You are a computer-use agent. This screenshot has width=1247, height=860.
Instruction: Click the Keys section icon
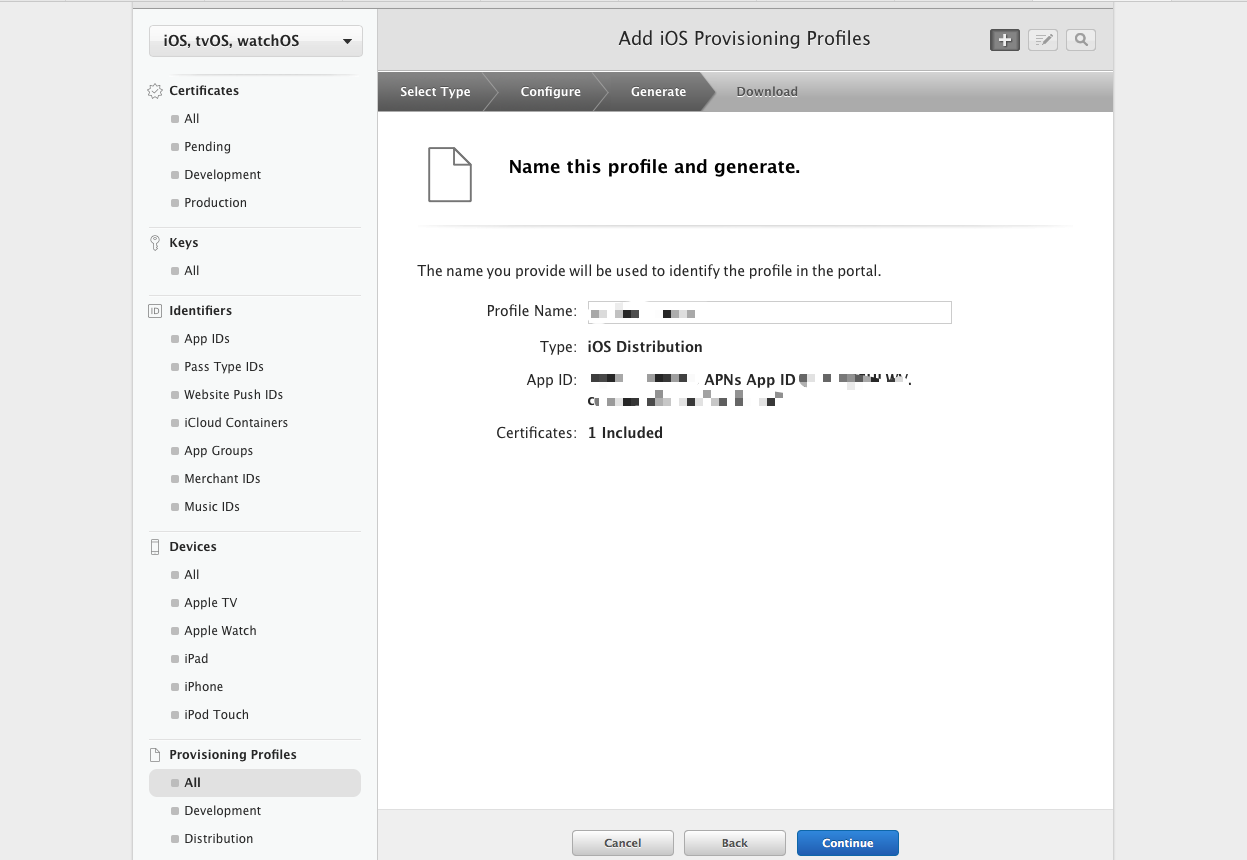(155, 243)
